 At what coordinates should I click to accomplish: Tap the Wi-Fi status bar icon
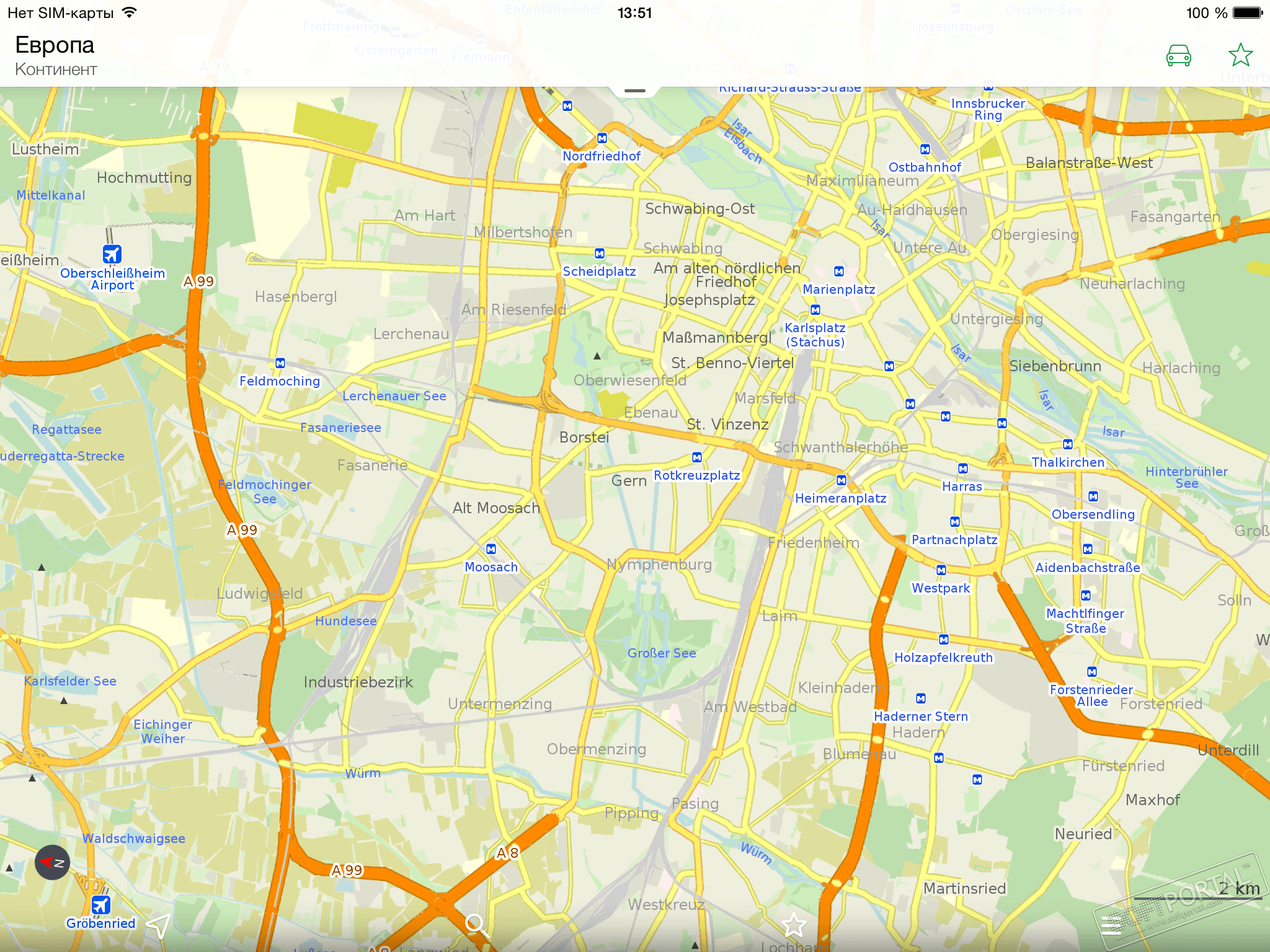click(129, 12)
